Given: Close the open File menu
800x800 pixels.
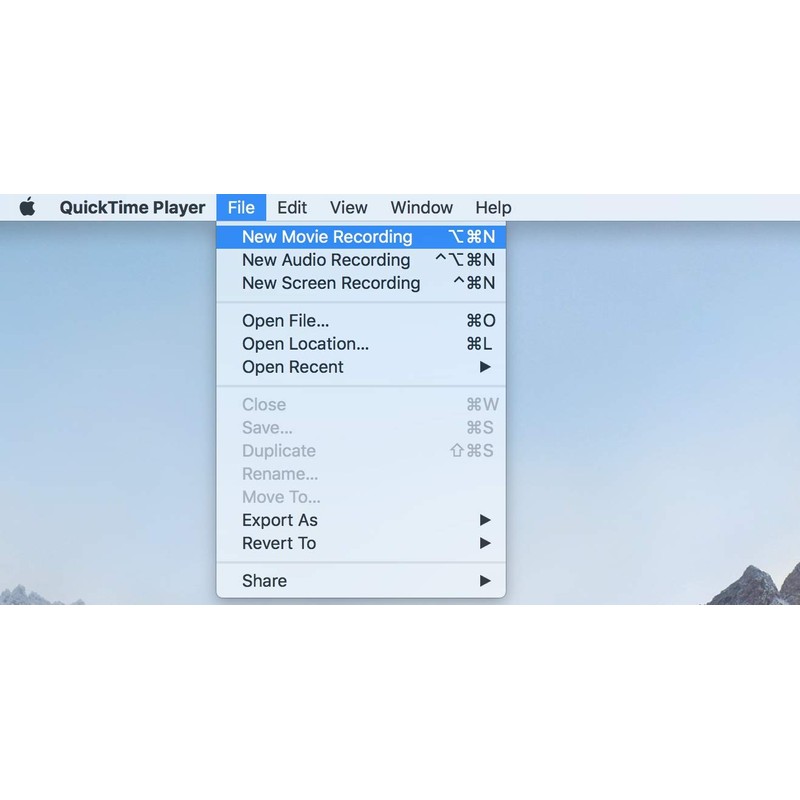Looking at the screenshot, I should 241,207.
